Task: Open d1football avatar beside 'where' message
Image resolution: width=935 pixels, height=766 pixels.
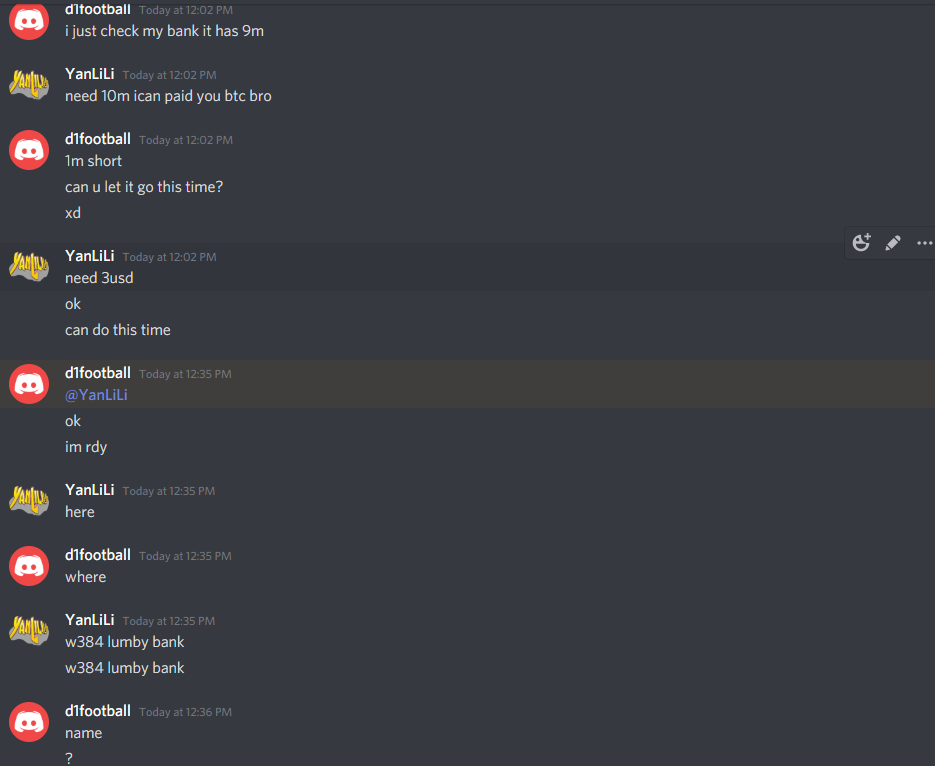Action: [x=29, y=566]
